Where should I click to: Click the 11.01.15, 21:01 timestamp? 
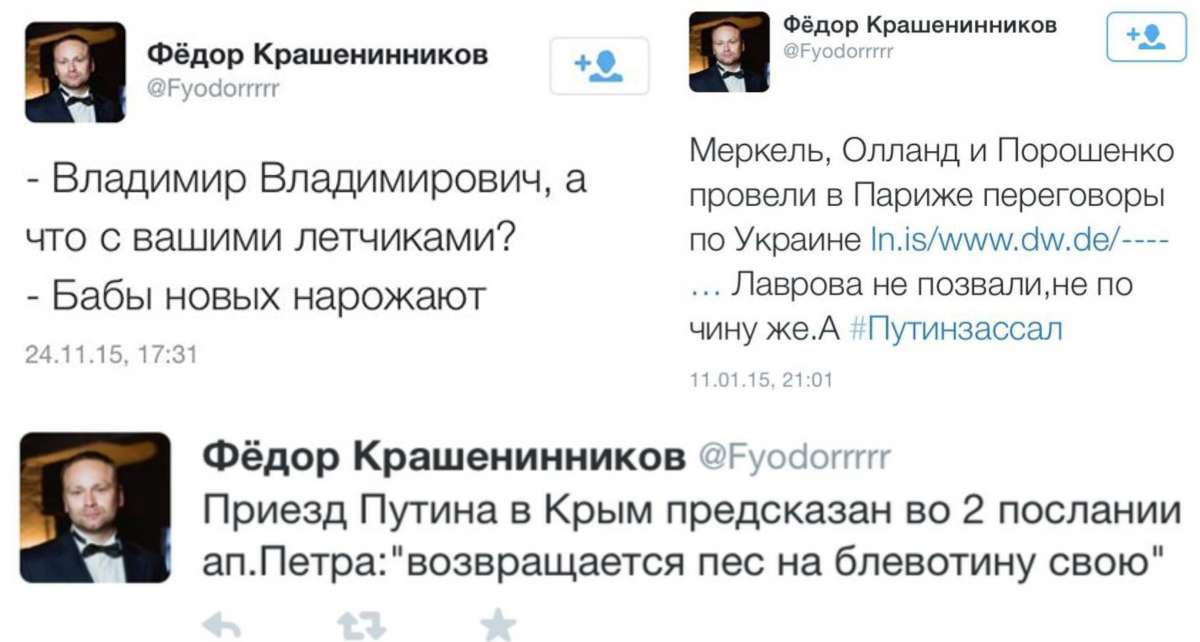click(x=761, y=379)
